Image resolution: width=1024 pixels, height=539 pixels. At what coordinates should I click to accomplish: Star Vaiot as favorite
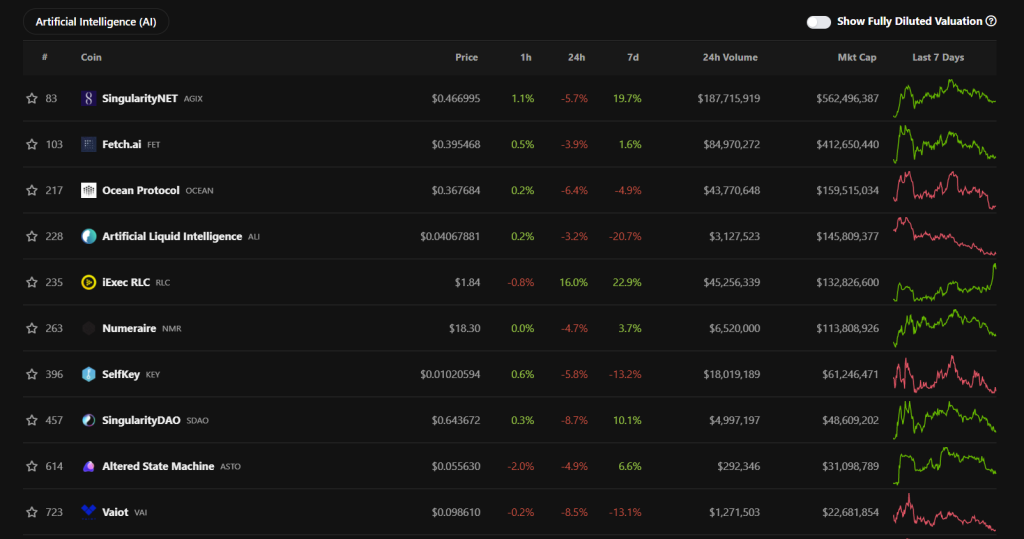(x=31, y=512)
